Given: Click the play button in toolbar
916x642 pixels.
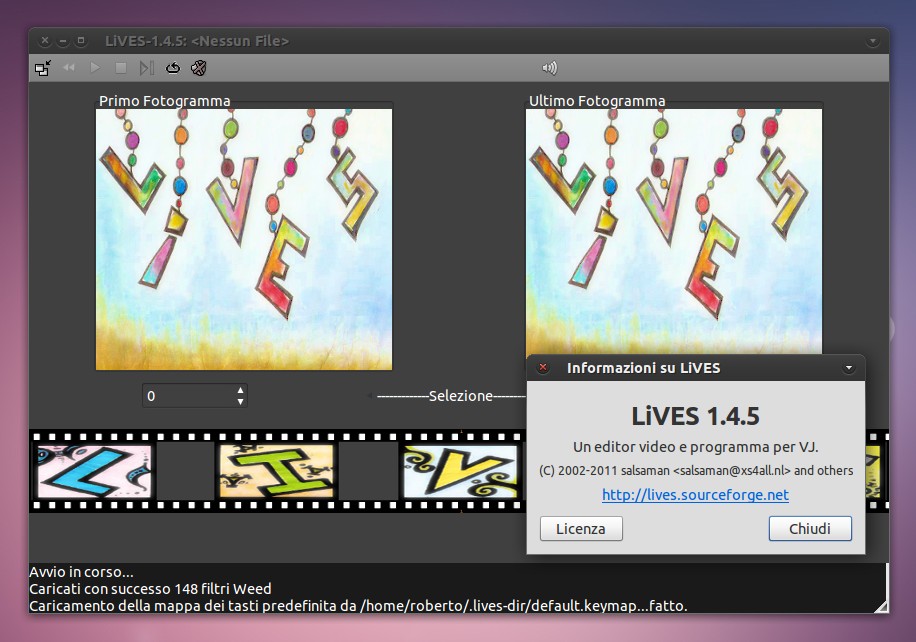Looking at the screenshot, I should pos(95,68).
